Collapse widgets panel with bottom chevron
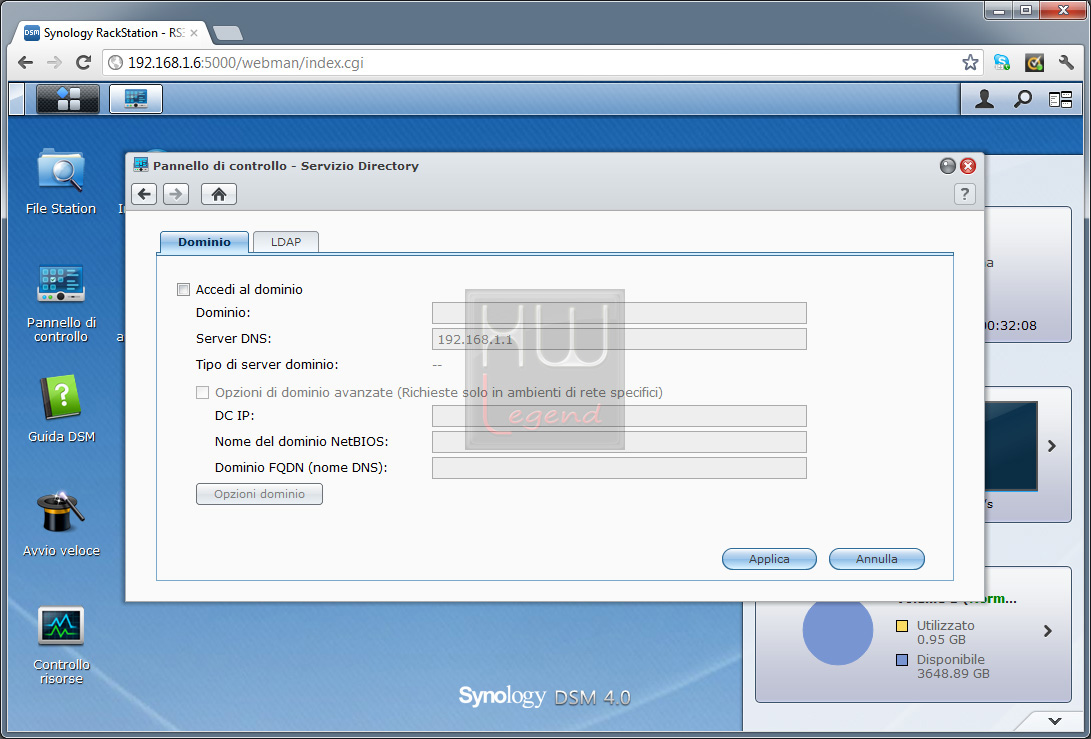 click(1055, 721)
